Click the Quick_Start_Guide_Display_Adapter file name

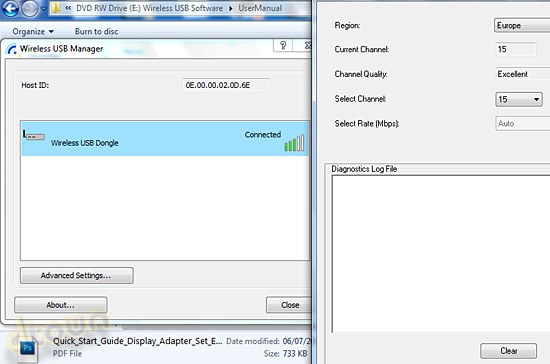tap(138, 341)
